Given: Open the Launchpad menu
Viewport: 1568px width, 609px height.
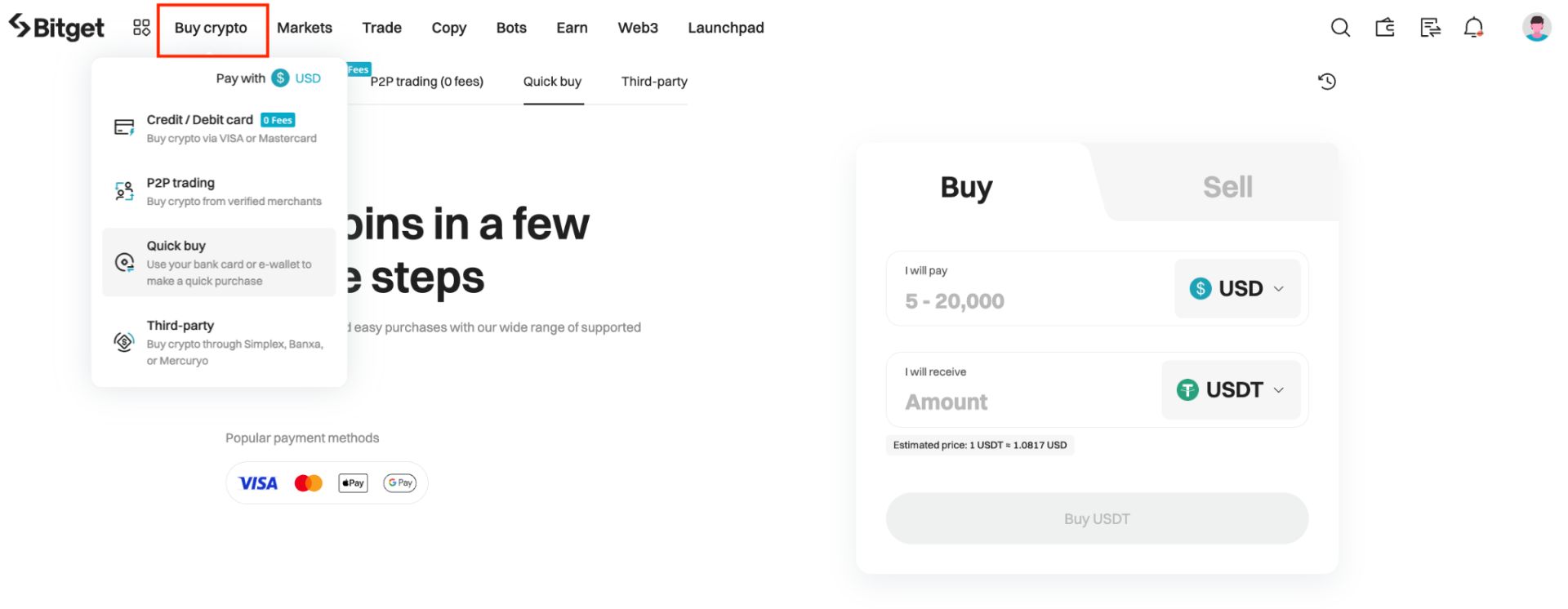Looking at the screenshot, I should point(726,28).
